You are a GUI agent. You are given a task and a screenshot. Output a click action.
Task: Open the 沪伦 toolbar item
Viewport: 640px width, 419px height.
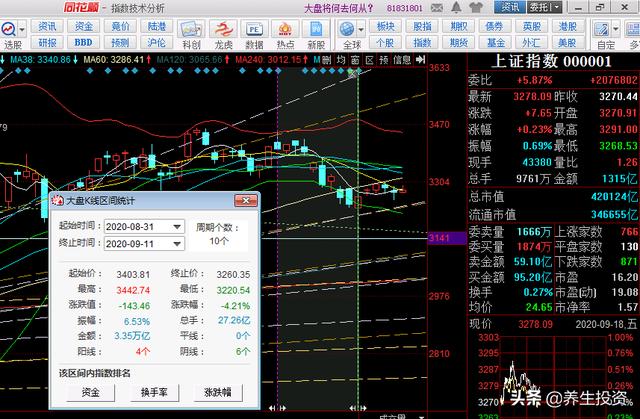click(x=157, y=42)
